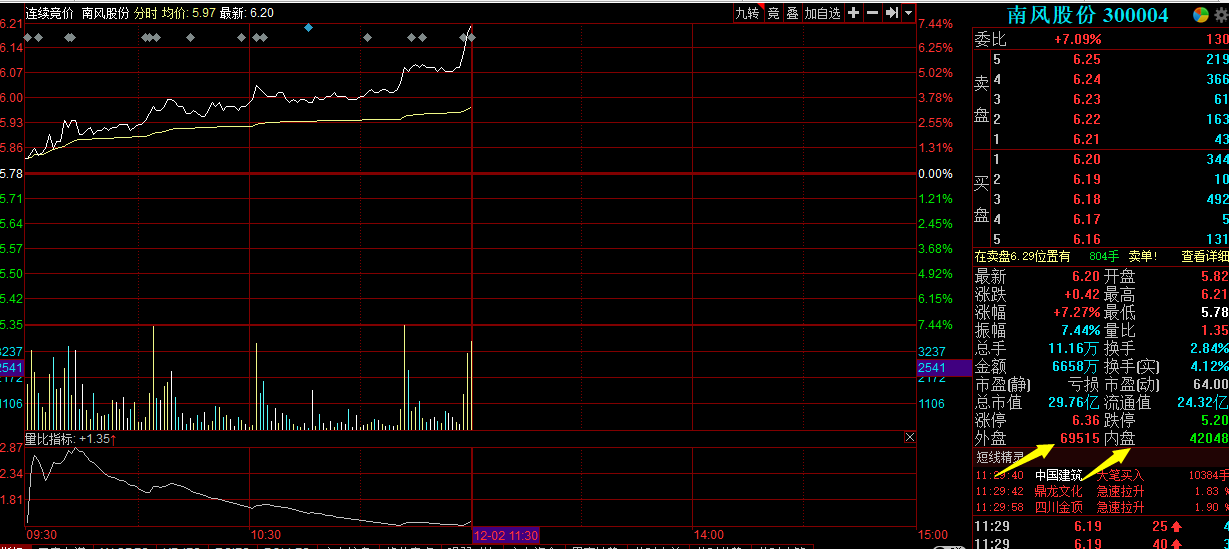Screen dimensions: 1229x549
Task: Click the plus zoom-in icon
Action: 853,13
